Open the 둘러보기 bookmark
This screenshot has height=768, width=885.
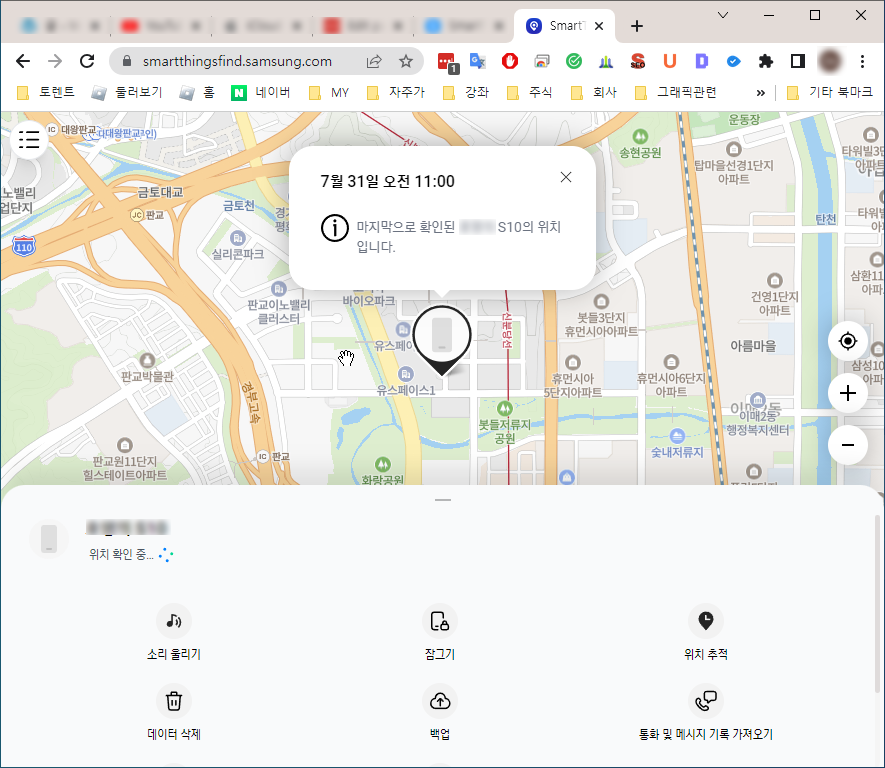coord(127,93)
